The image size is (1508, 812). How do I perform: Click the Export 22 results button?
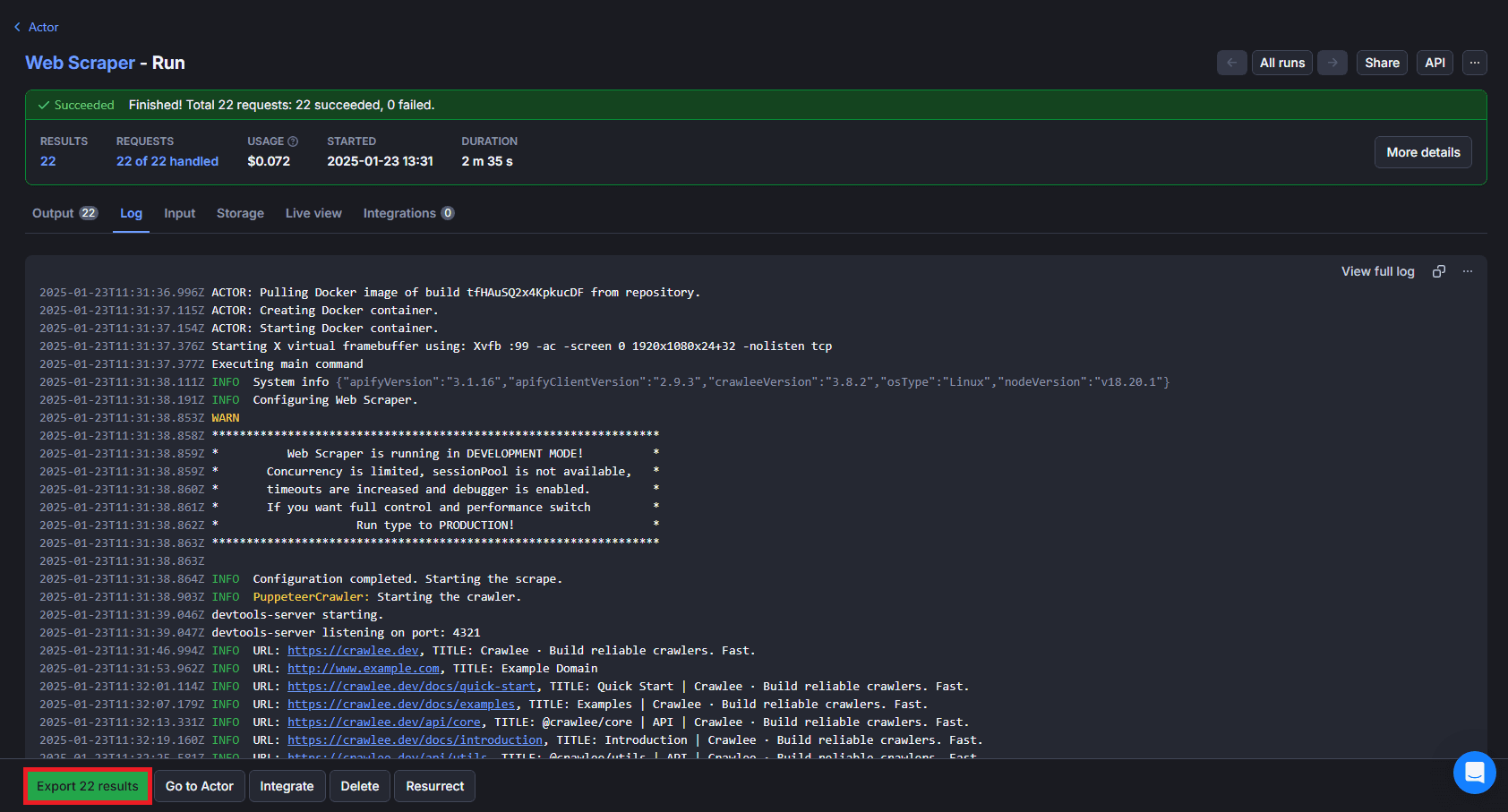[x=87, y=786]
